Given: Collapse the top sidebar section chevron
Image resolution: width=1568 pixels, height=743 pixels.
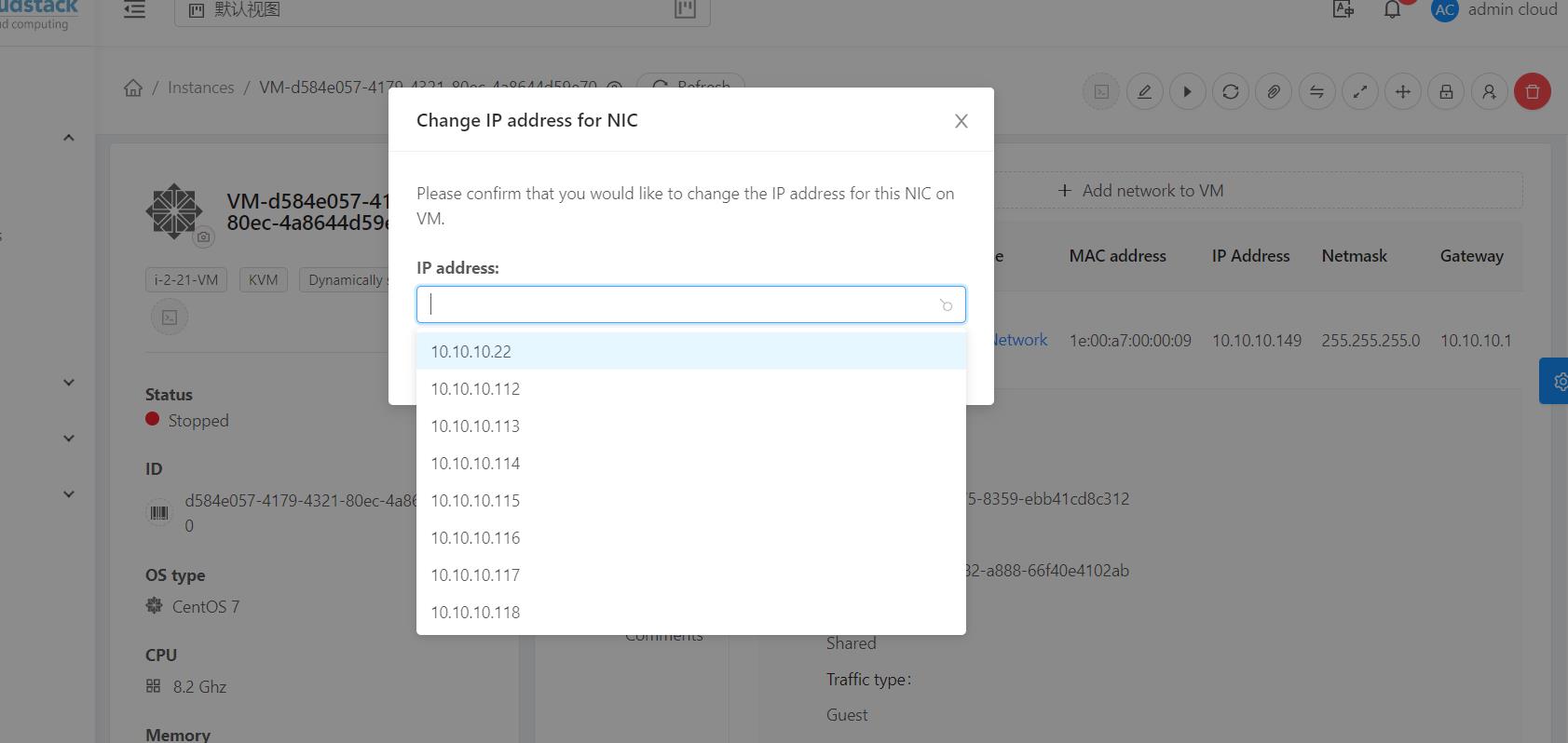Looking at the screenshot, I should pos(68,138).
